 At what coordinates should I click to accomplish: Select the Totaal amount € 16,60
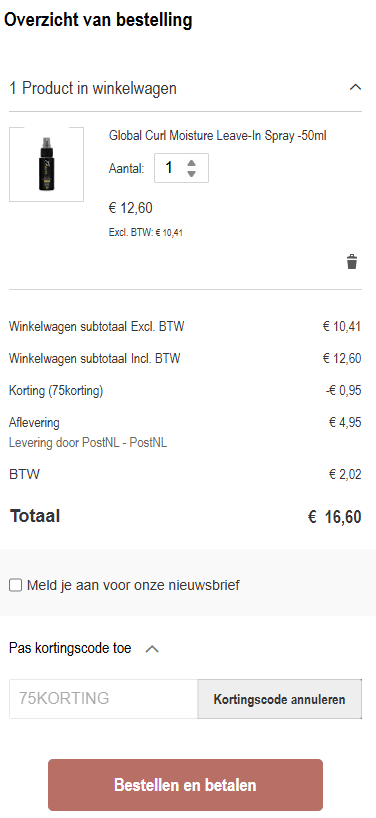(334, 517)
